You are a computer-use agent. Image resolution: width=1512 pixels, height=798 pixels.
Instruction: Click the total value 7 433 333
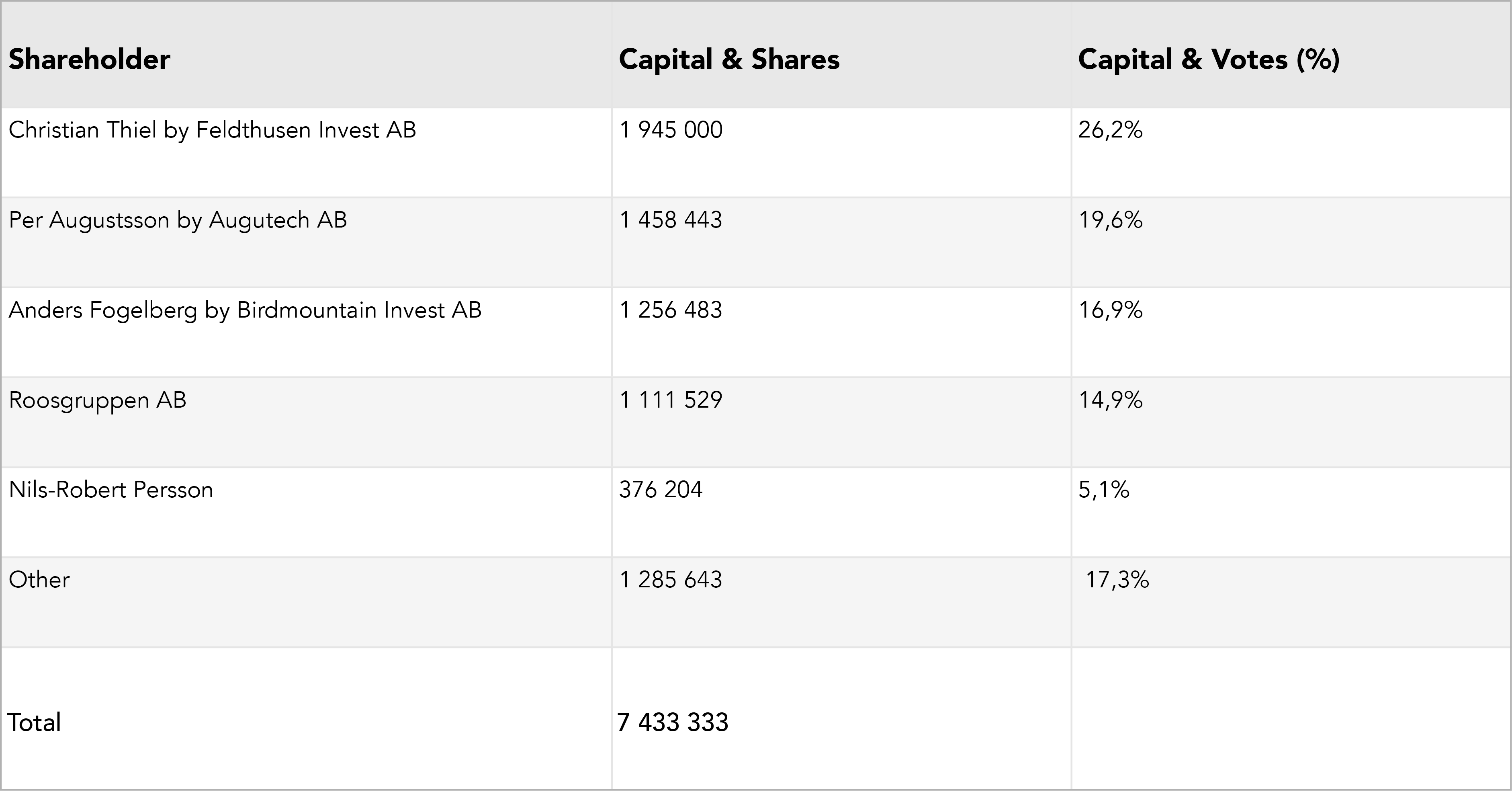tap(673, 722)
